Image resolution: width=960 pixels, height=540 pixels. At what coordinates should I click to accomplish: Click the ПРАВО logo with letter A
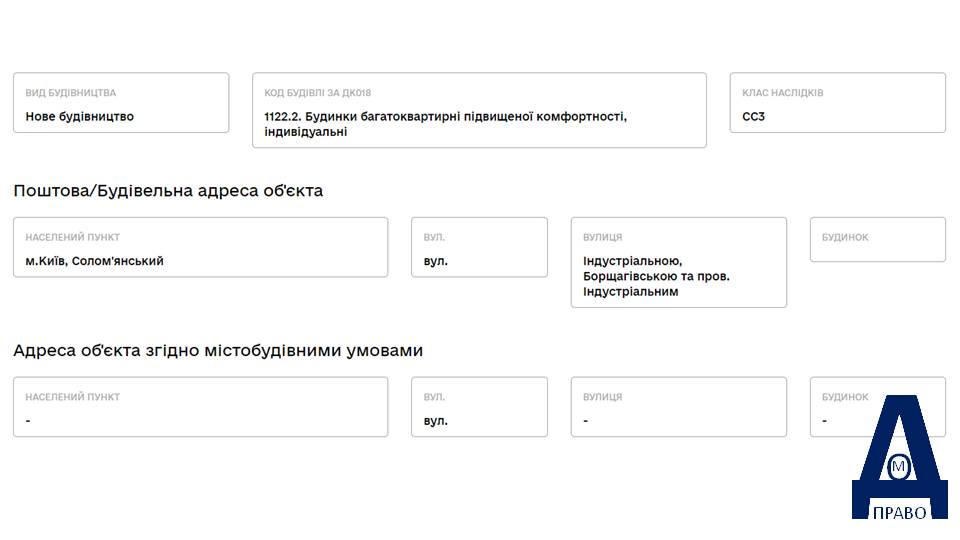899,457
